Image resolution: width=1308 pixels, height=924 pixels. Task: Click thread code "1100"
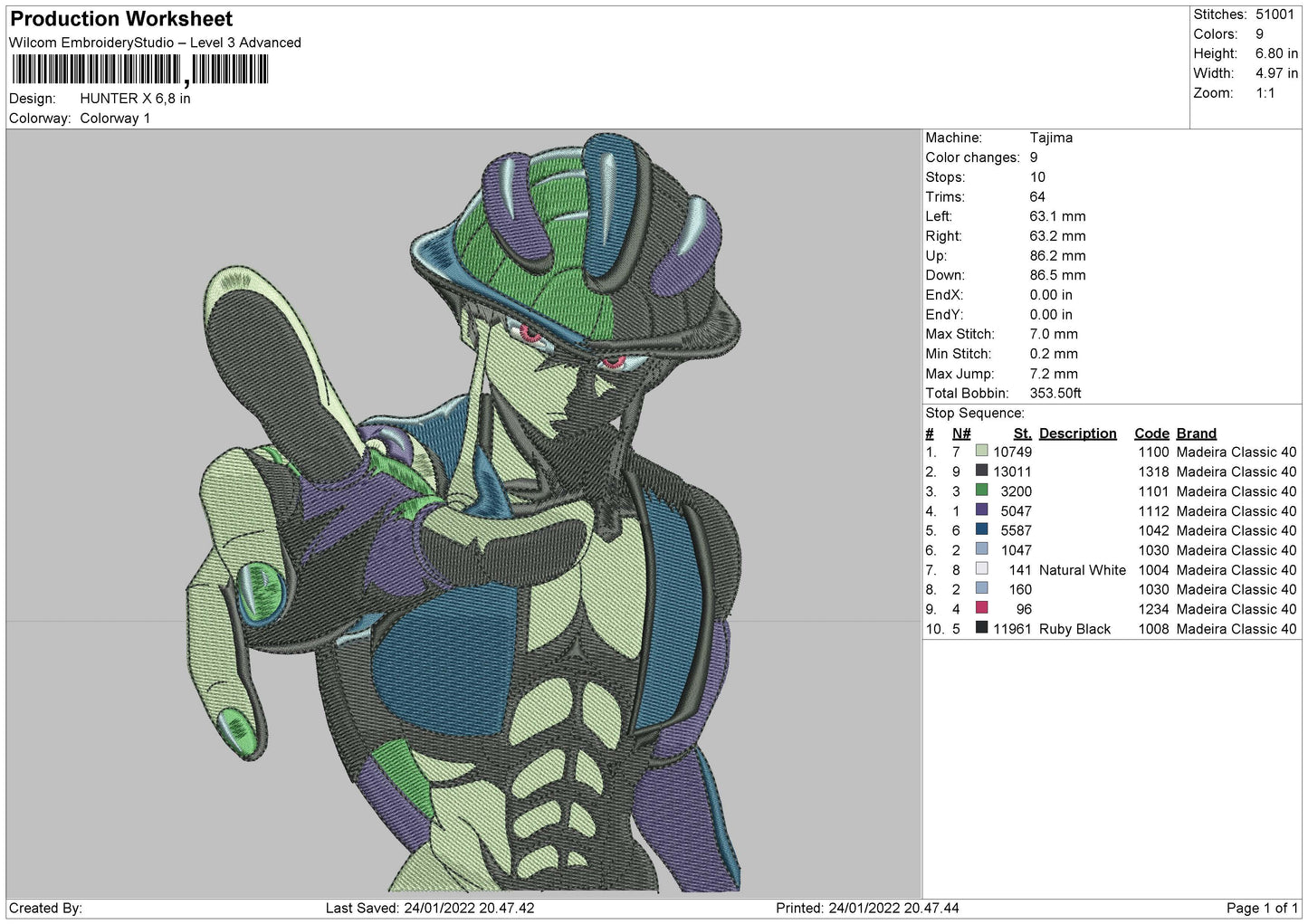click(1154, 452)
